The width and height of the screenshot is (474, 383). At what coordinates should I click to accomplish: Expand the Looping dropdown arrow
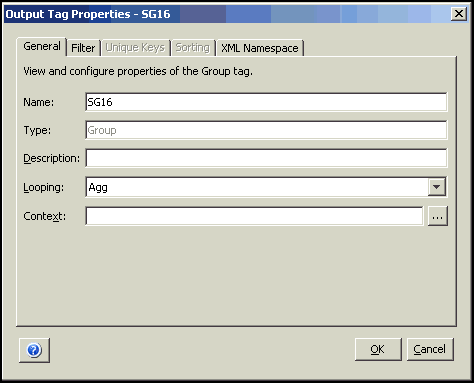tap(437, 187)
